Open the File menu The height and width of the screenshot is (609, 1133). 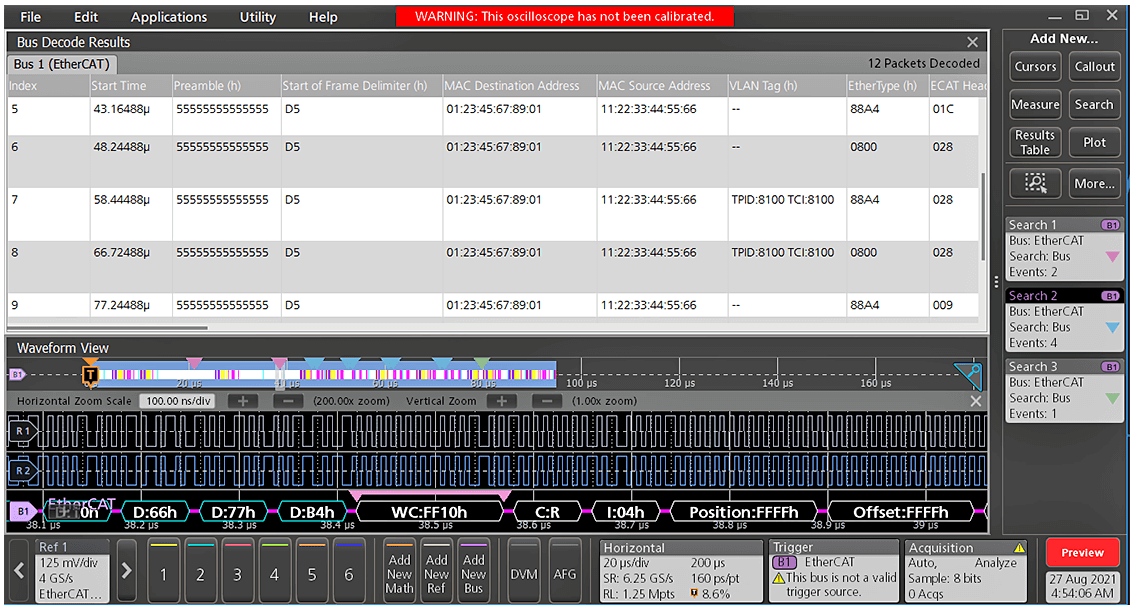tap(30, 17)
